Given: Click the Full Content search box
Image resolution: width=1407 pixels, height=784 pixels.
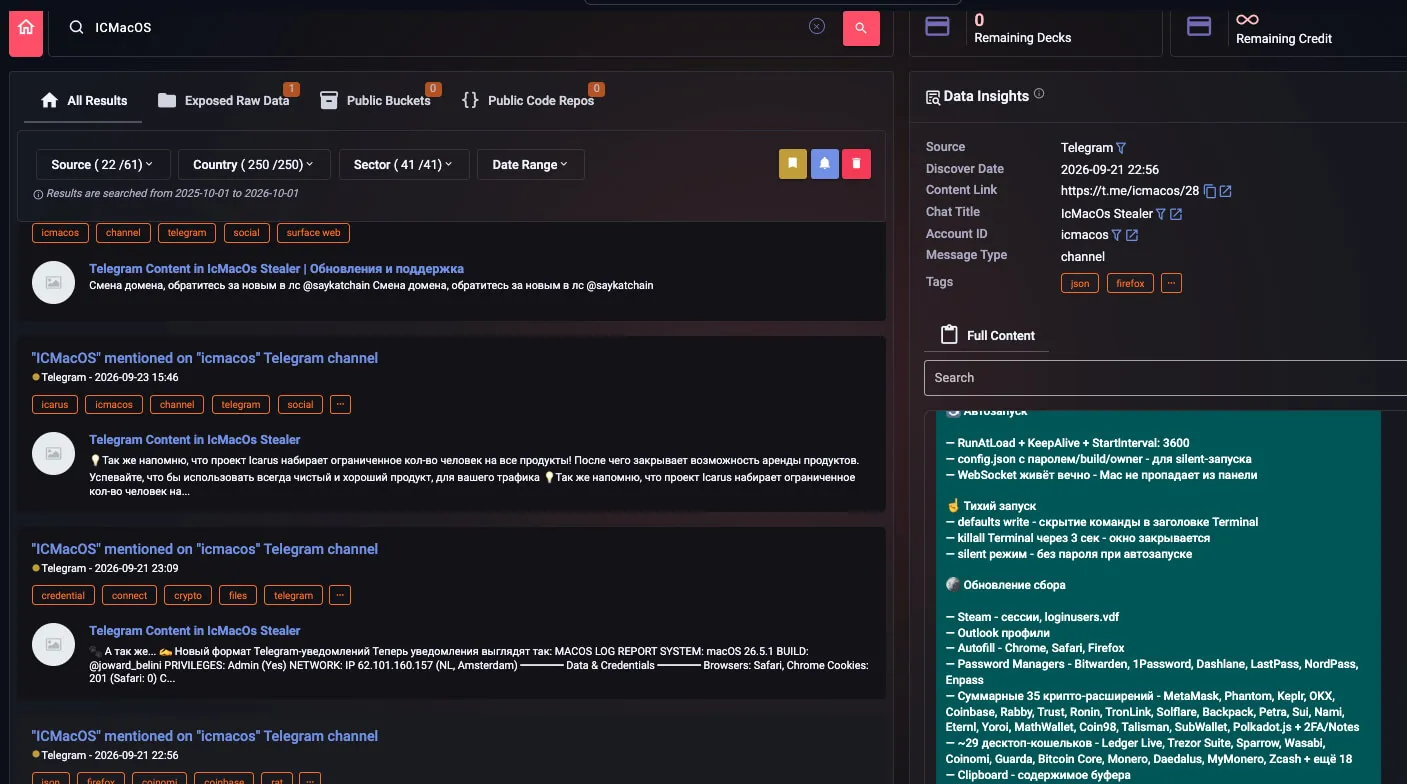Looking at the screenshot, I should [1165, 378].
